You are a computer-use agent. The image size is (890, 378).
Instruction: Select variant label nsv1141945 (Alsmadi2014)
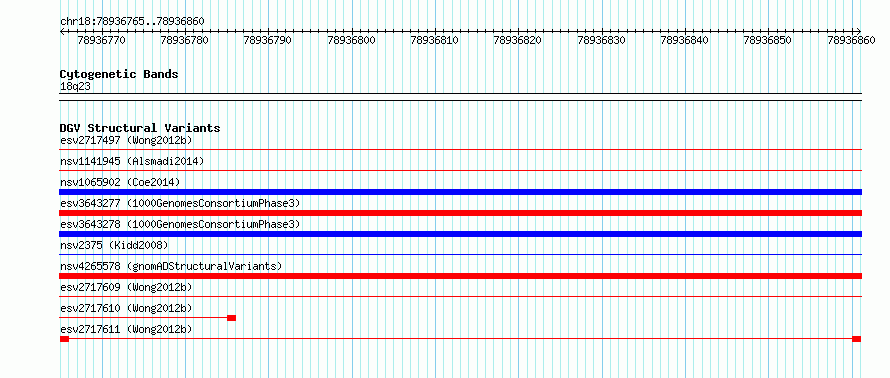(x=132, y=161)
